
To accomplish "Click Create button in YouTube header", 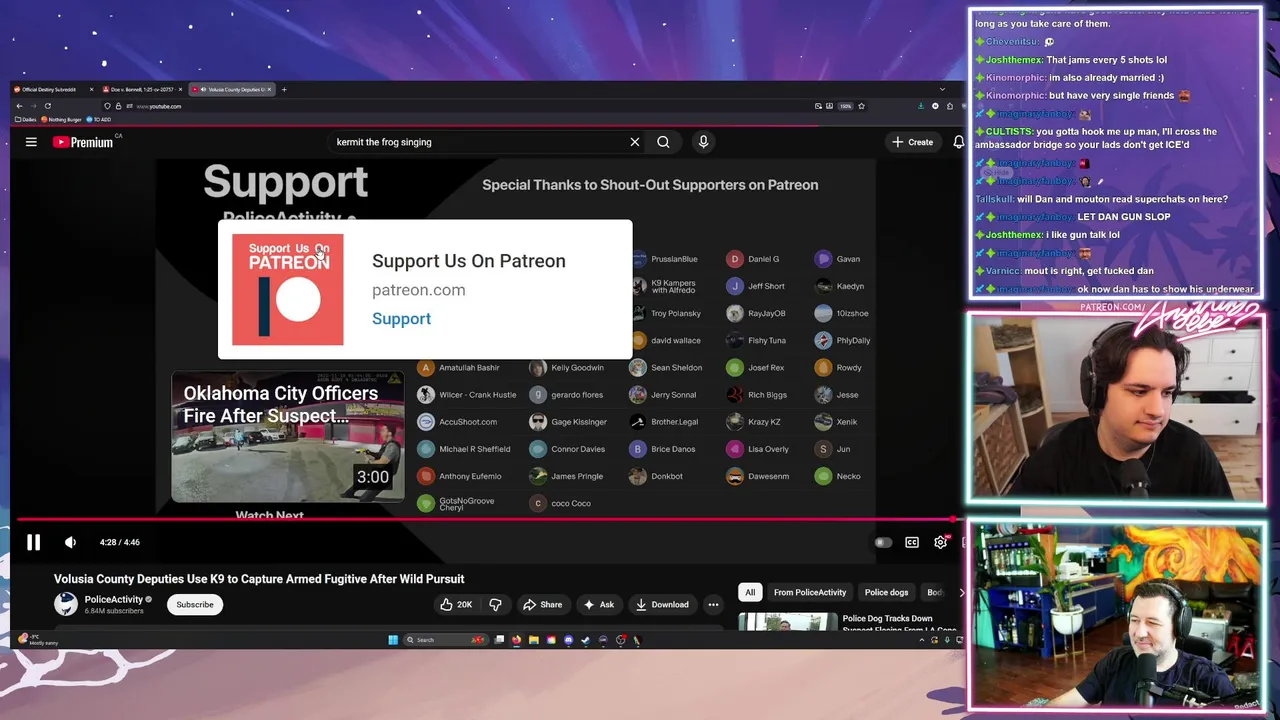I will 912,142.
